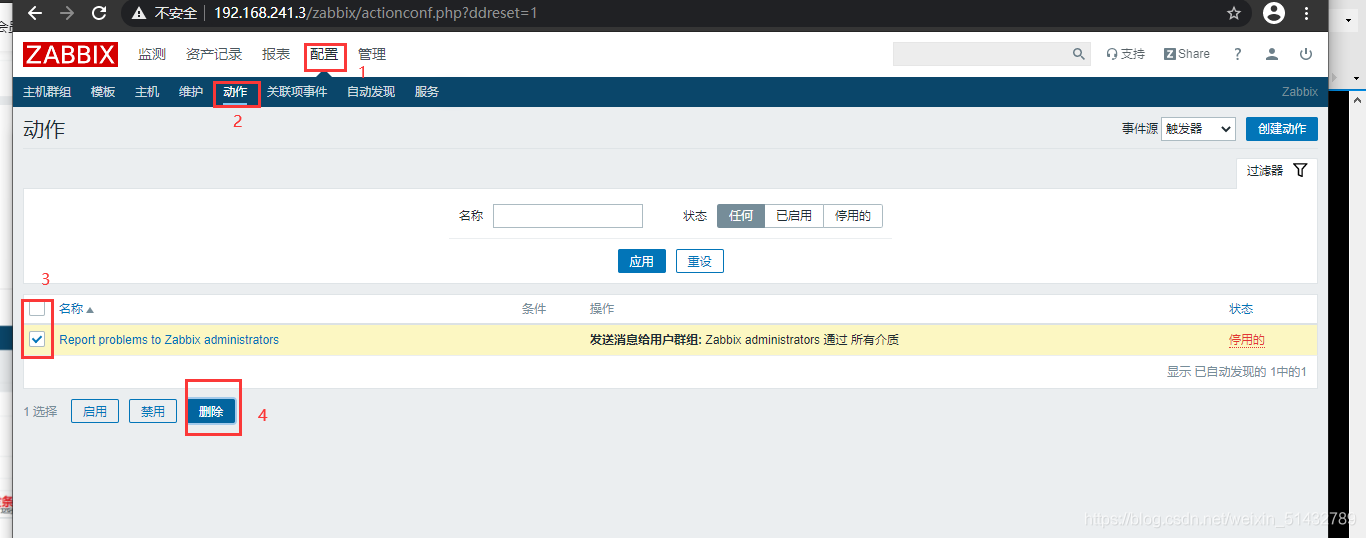Open the user profile icon
This screenshot has width=1366, height=538.
tap(1272, 54)
